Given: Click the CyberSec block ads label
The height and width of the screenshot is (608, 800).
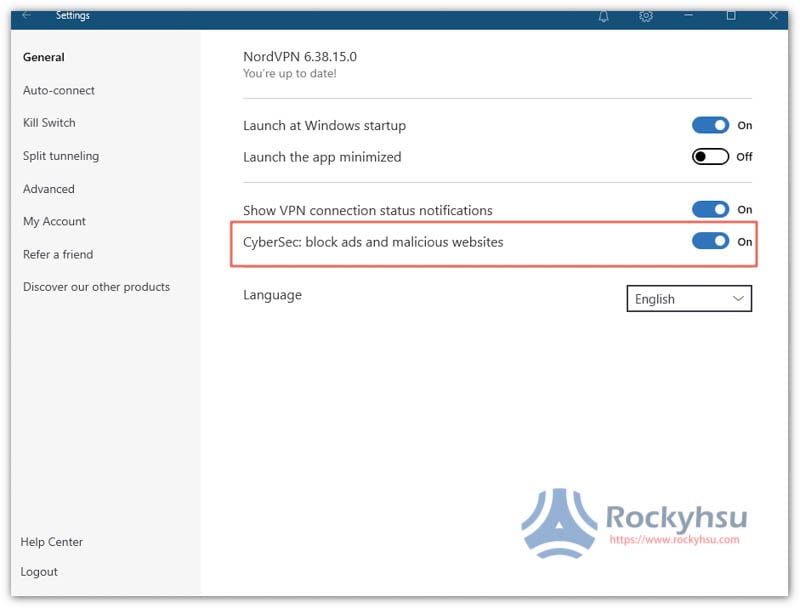Looking at the screenshot, I should pyautogui.click(x=373, y=242).
